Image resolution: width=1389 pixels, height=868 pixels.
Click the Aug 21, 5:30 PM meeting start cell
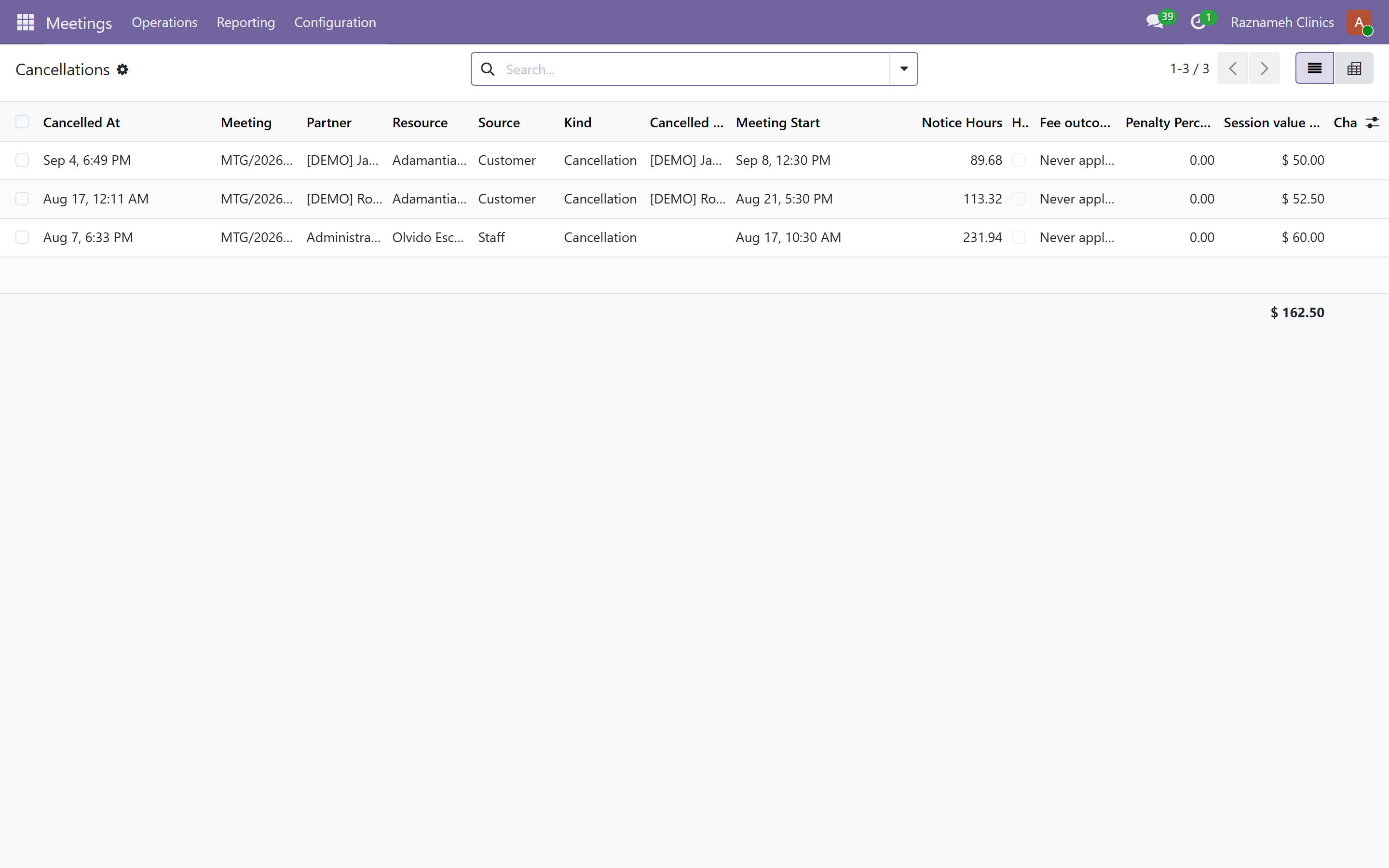[x=784, y=199]
